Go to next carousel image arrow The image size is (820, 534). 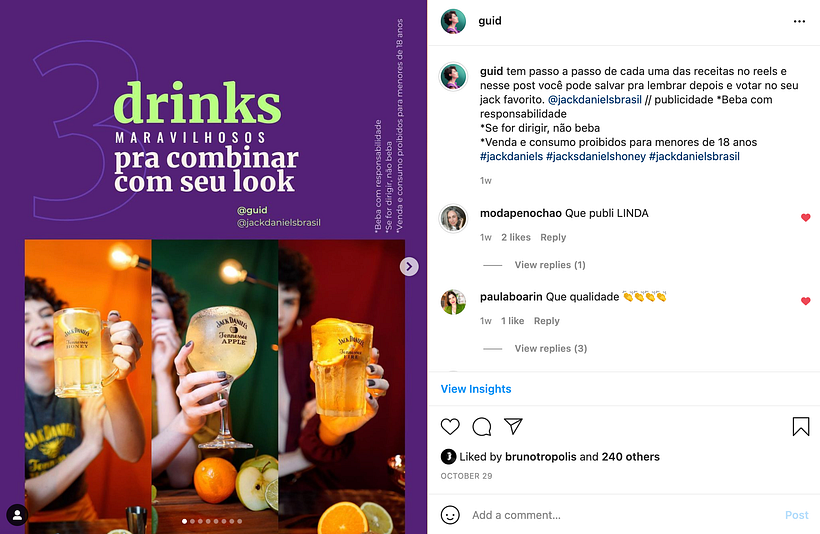[409, 266]
